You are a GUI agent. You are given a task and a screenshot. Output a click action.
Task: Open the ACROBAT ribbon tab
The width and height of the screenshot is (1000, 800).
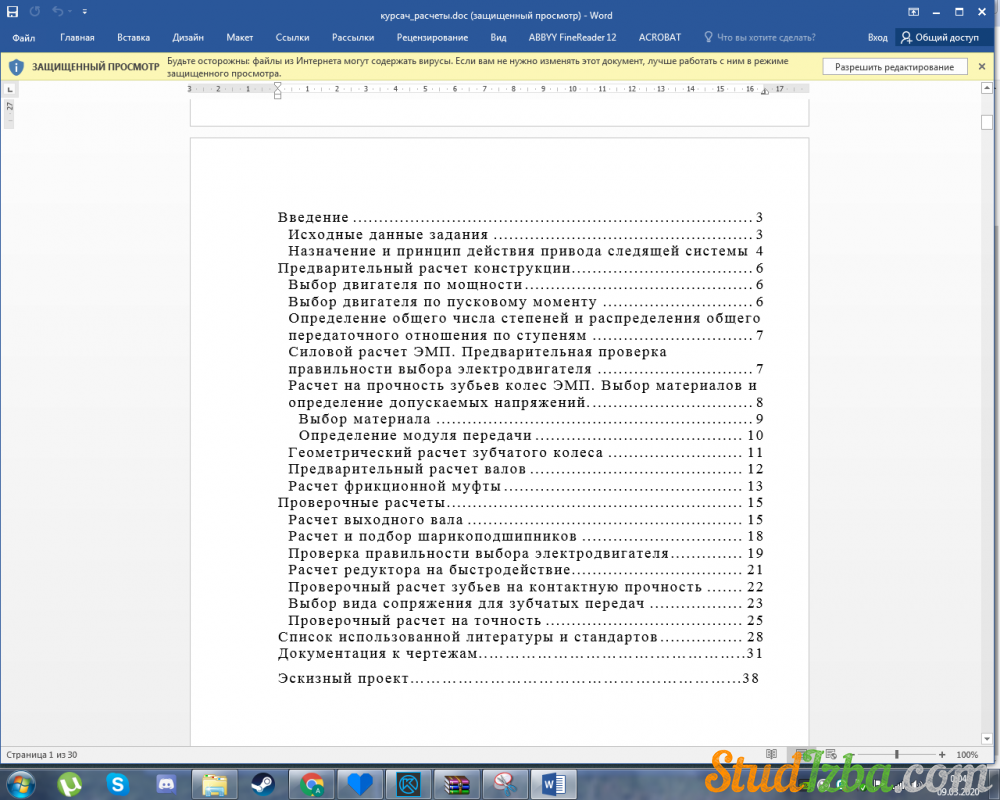pyautogui.click(x=659, y=38)
